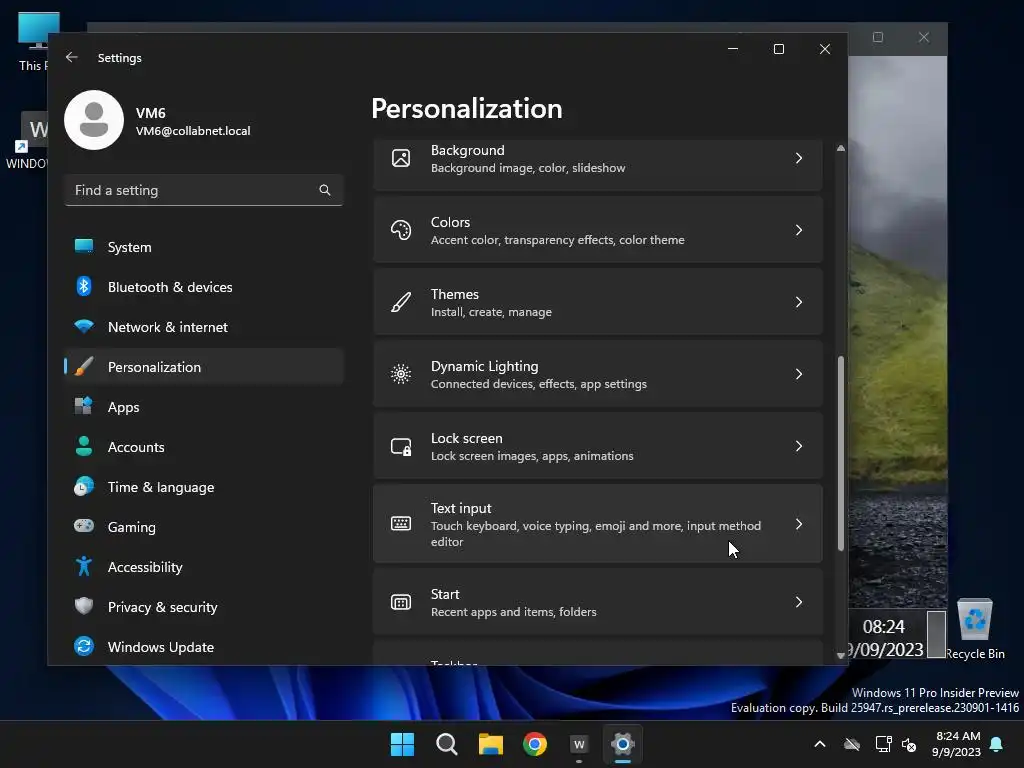
Task: Click the Accessibility figure icon
Action: point(84,566)
